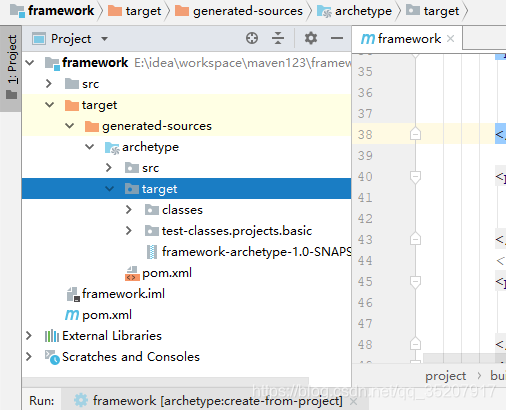The height and width of the screenshot is (410, 506).
Task: Click the Scratches and Consoles icon
Action: point(52,357)
